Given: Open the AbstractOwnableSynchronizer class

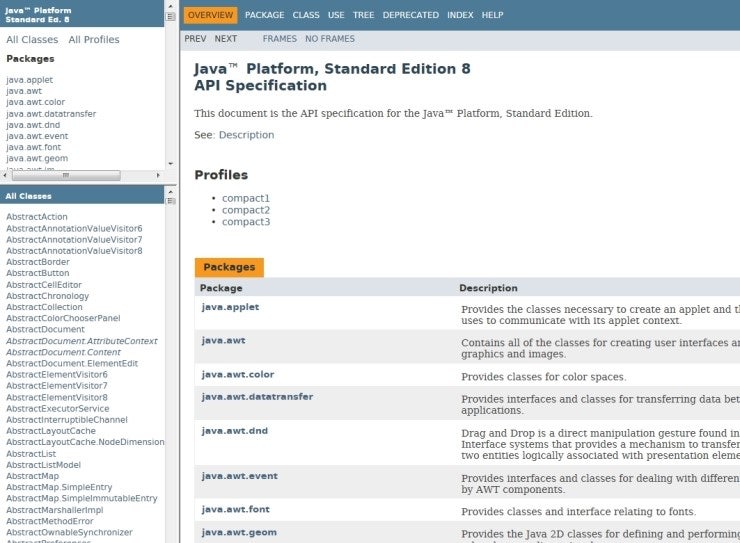Looking at the screenshot, I should click(69, 533).
